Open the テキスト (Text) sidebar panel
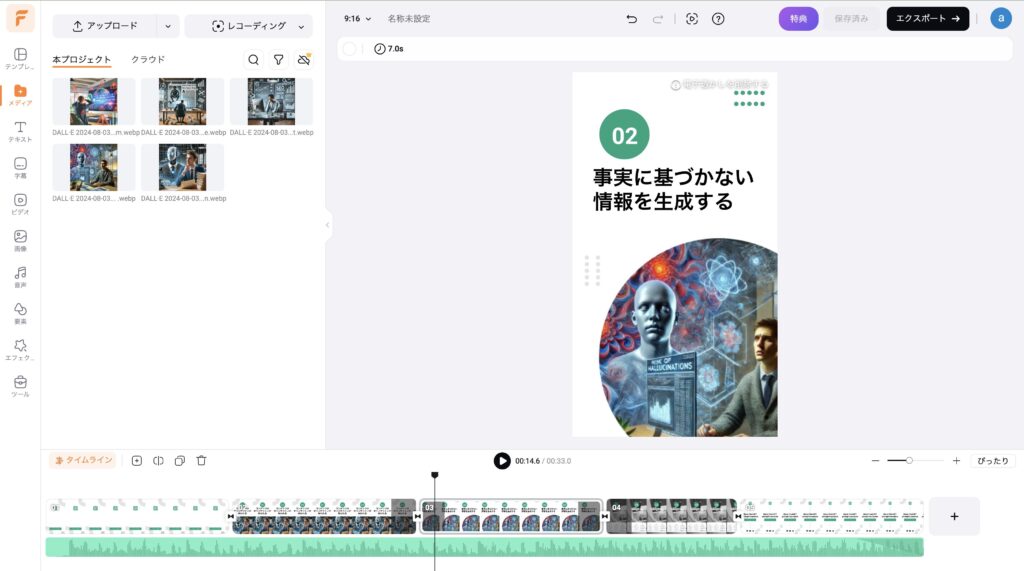Viewport: 1024px width, 571px height. point(20,132)
